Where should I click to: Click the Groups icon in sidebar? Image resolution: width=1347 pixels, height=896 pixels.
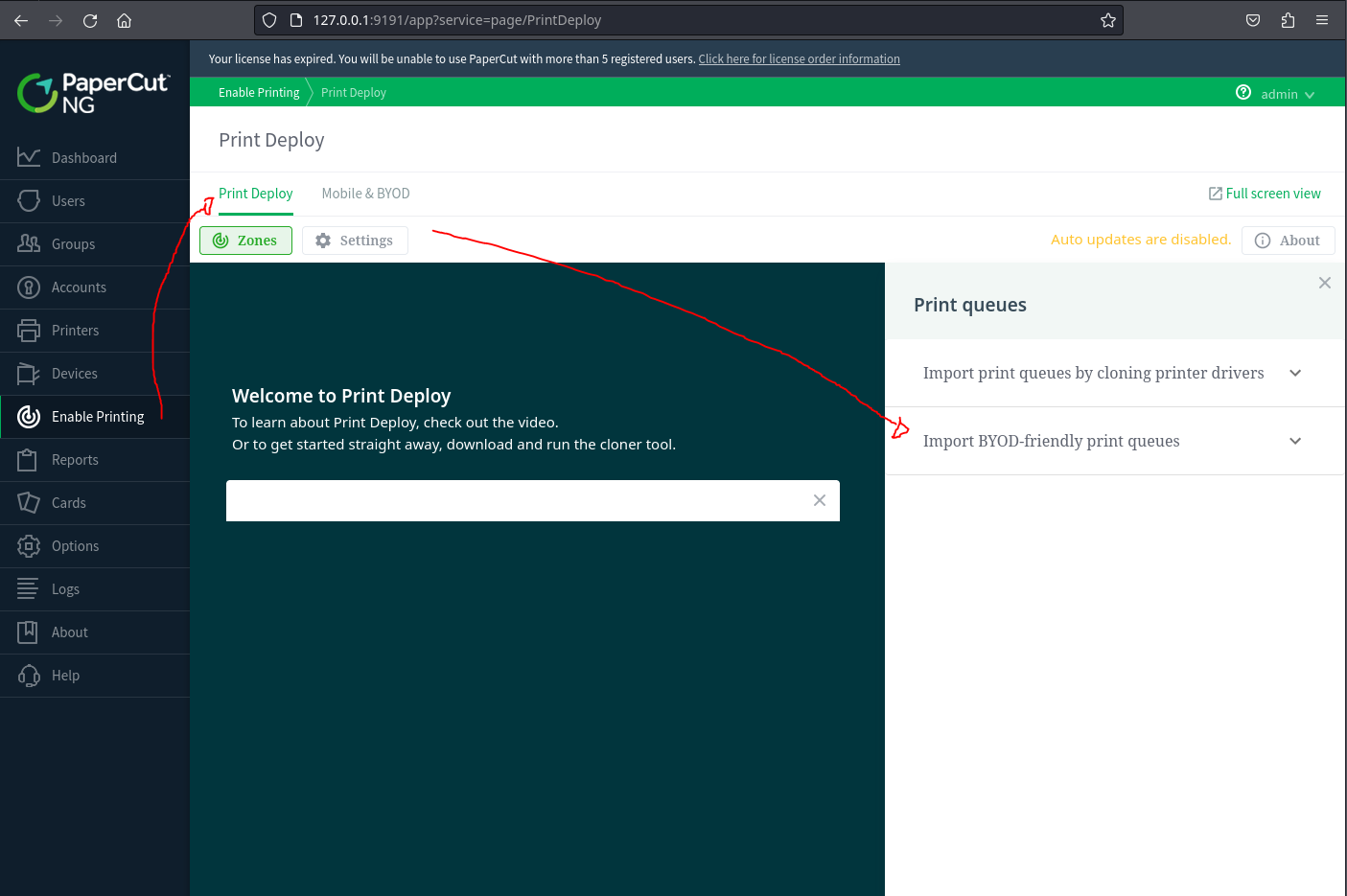29,243
